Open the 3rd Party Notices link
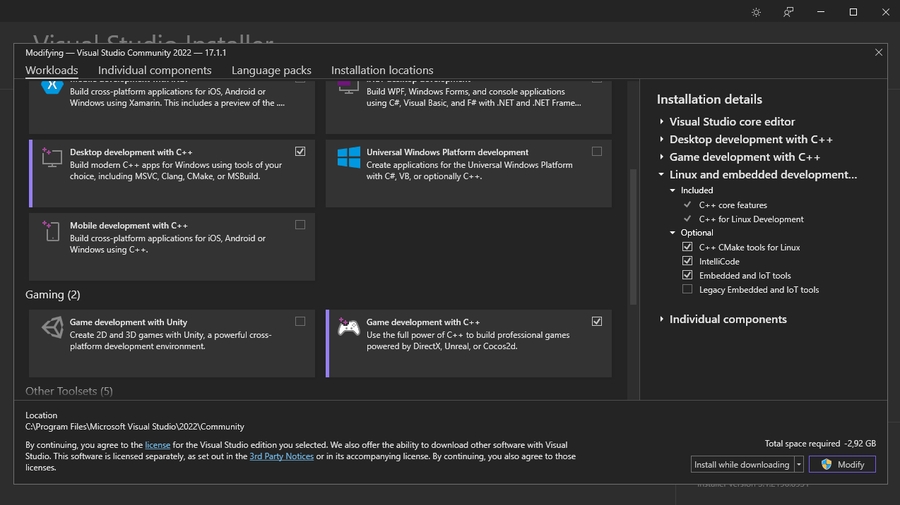The width and height of the screenshot is (900, 505). click(281, 457)
